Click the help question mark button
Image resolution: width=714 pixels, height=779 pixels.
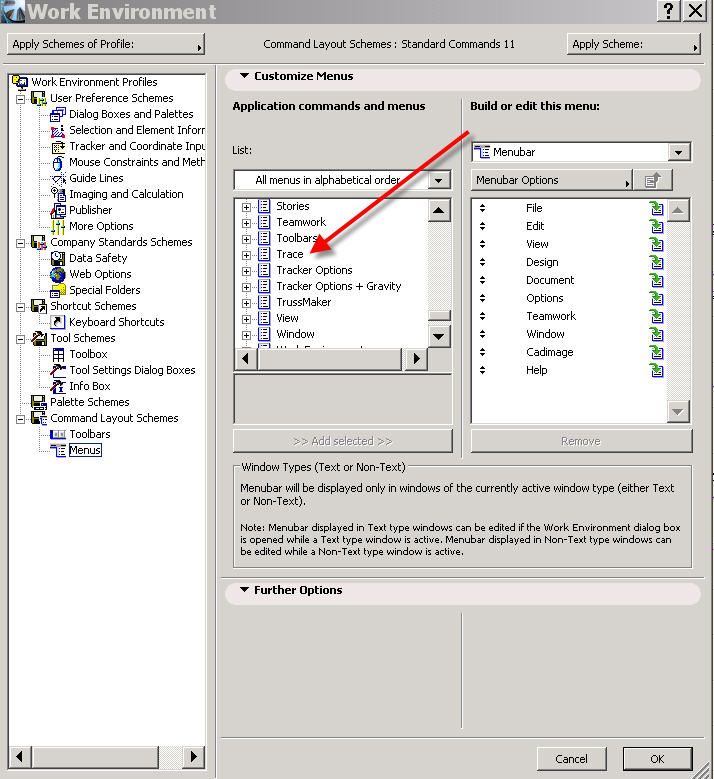coord(669,10)
